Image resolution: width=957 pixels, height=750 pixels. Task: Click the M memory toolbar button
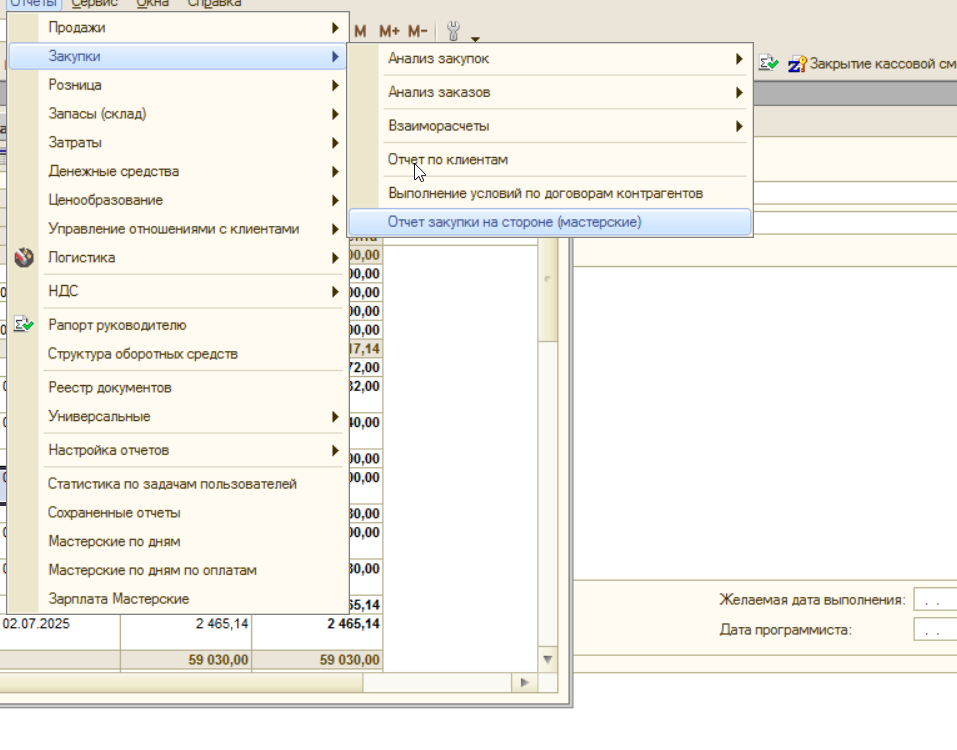click(x=360, y=31)
